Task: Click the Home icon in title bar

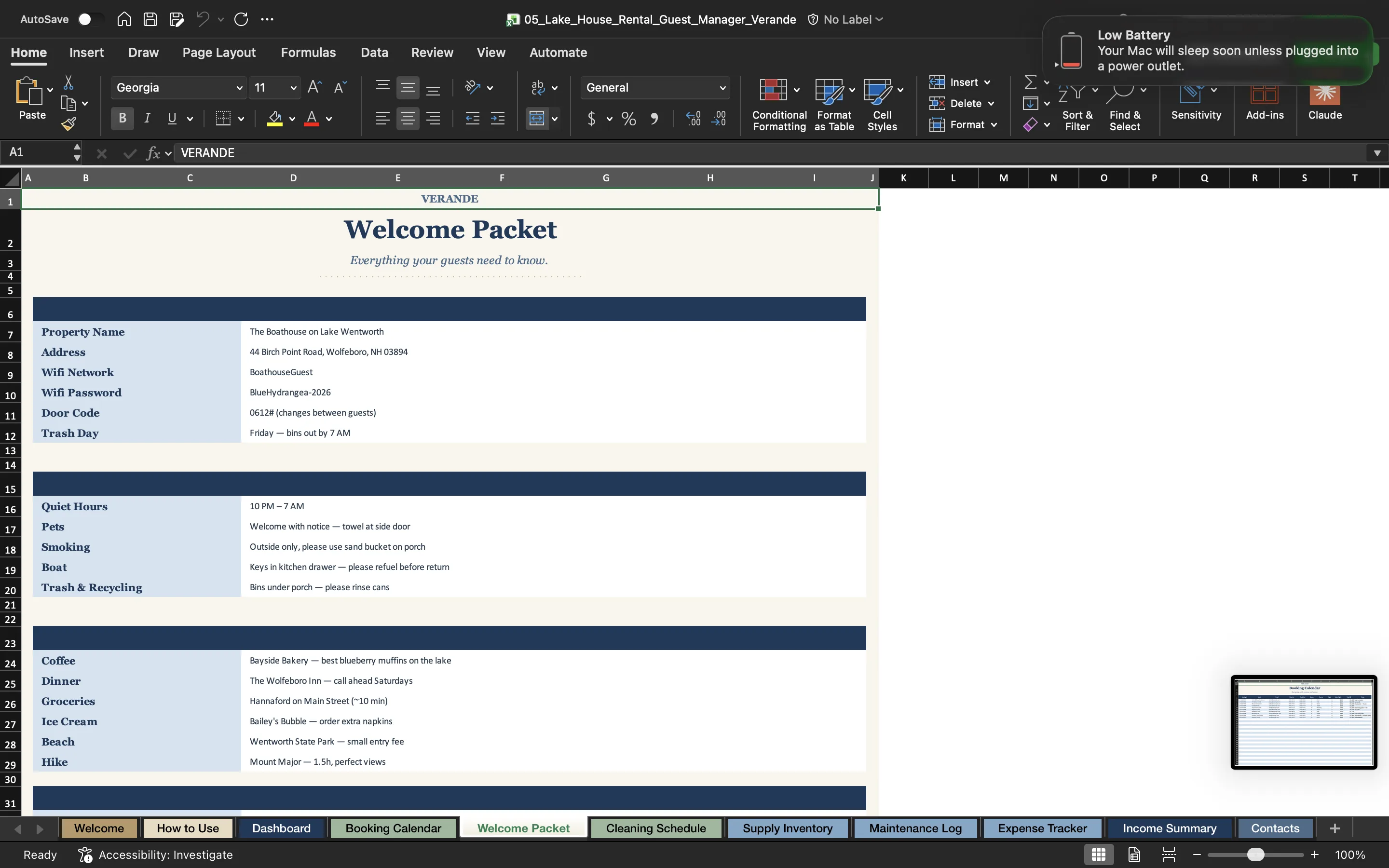Action: (x=124, y=19)
